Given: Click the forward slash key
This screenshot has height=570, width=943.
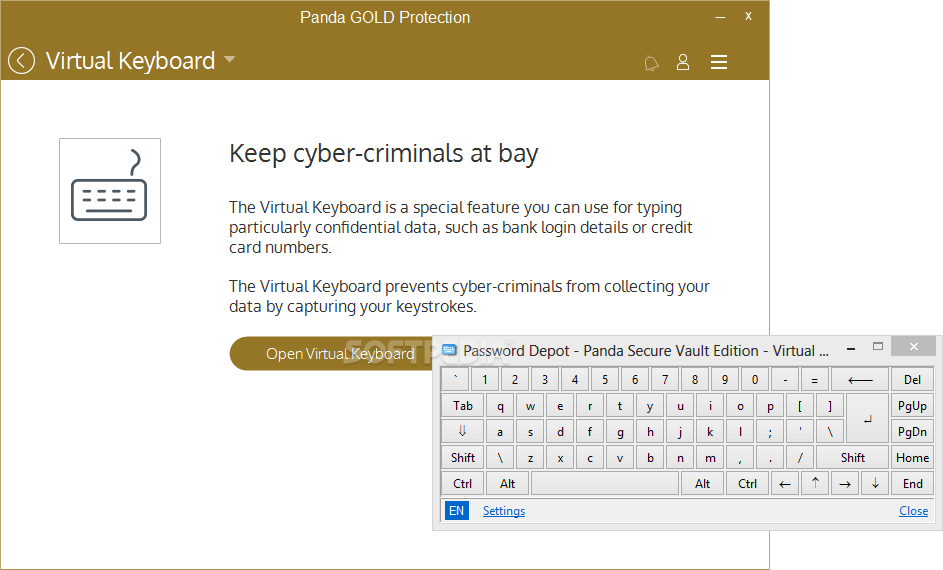Looking at the screenshot, I should click(x=800, y=458).
